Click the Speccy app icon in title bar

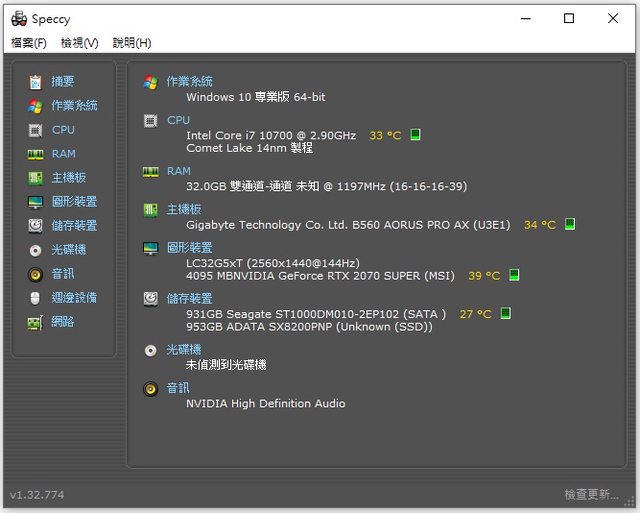point(19,19)
